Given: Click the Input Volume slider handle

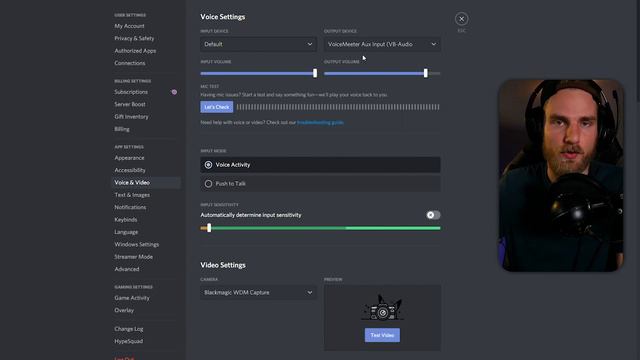Looking at the screenshot, I should pos(315,73).
